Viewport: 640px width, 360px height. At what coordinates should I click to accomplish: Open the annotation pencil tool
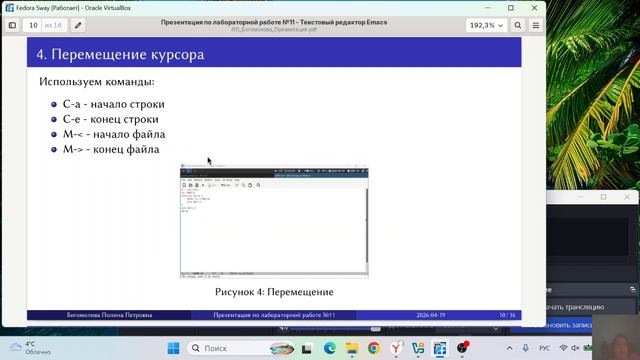pos(78,25)
